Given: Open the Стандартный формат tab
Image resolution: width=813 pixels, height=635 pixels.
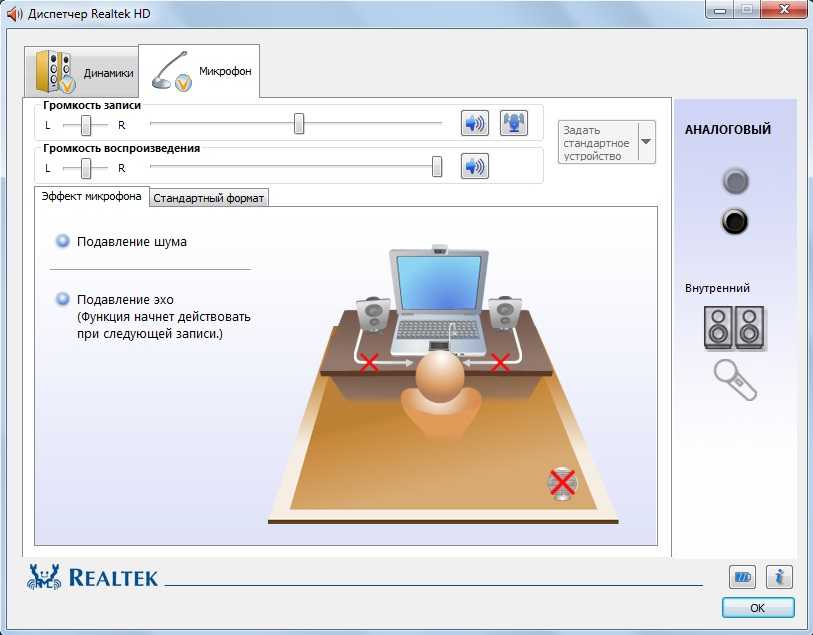Looking at the screenshot, I should (x=209, y=198).
